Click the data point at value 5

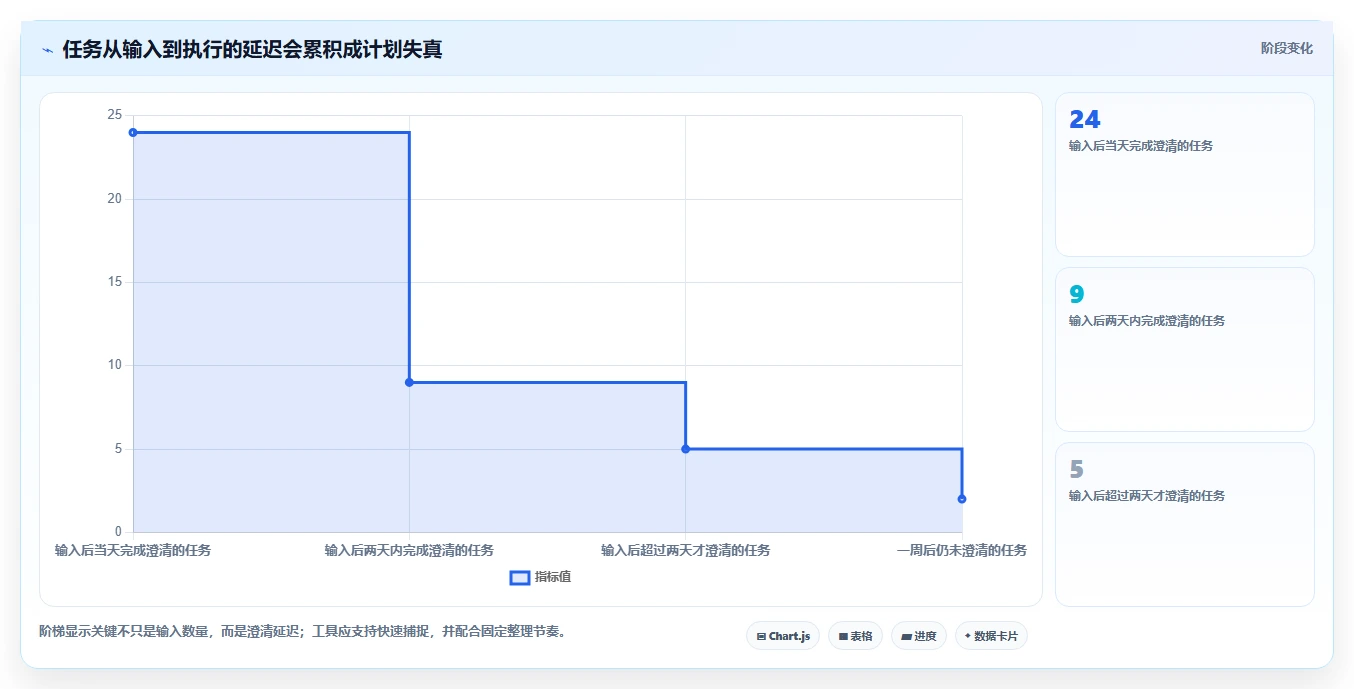click(685, 449)
